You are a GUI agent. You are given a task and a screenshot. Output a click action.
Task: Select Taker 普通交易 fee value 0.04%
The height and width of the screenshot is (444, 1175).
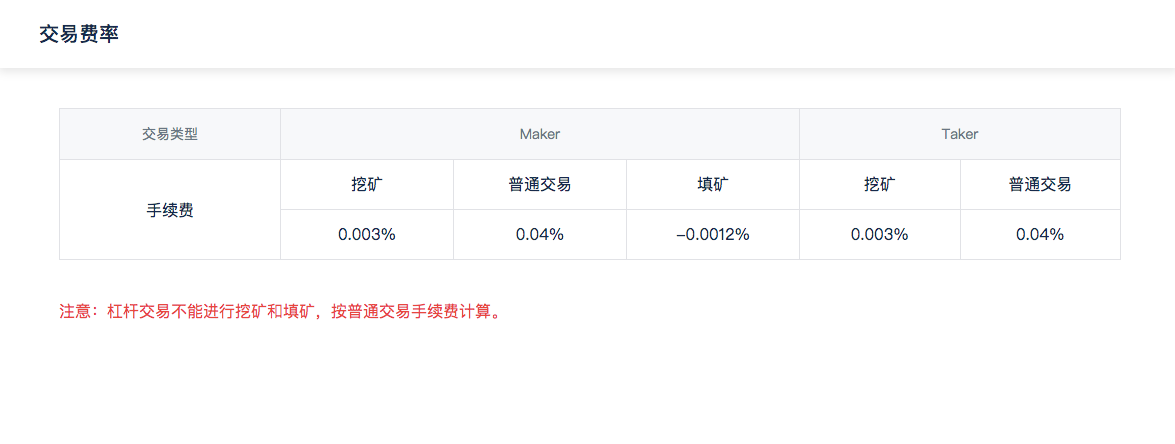pos(1040,235)
